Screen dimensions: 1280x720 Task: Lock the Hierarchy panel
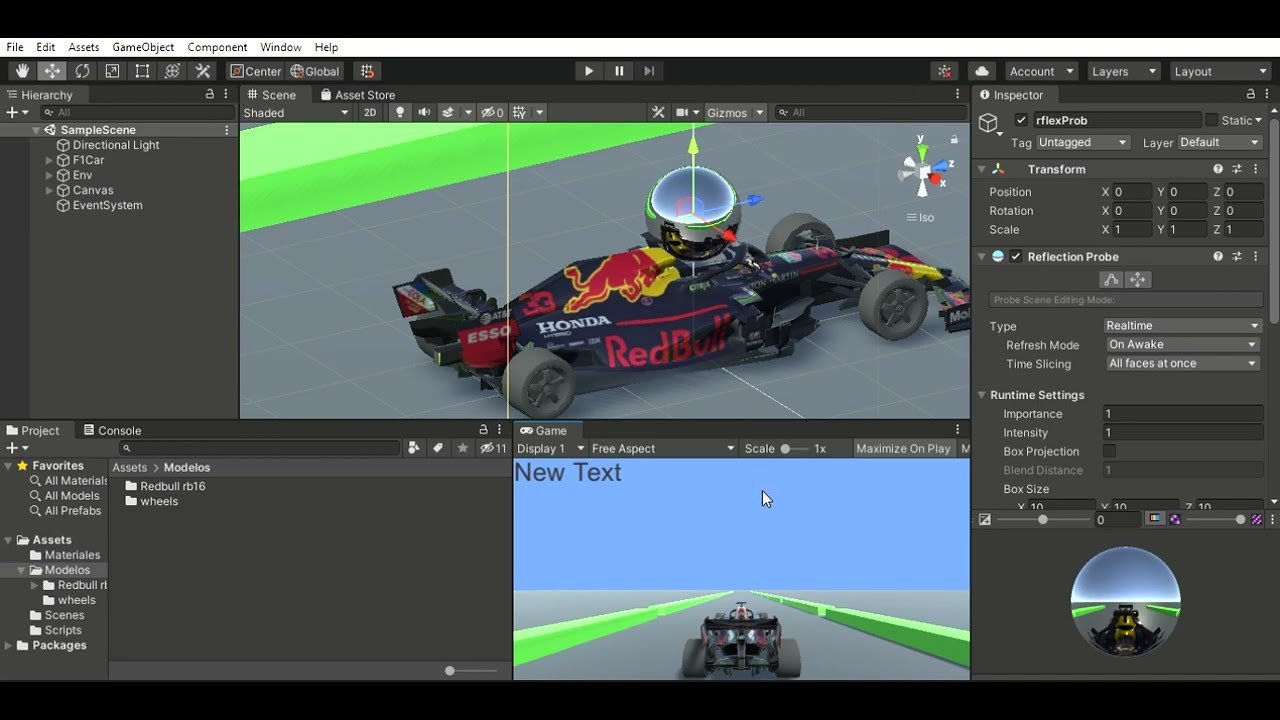click(210, 94)
